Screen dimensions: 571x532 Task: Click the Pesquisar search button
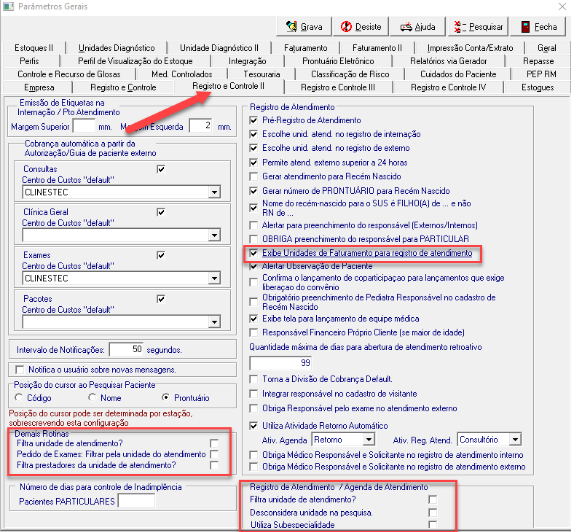pos(478,27)
